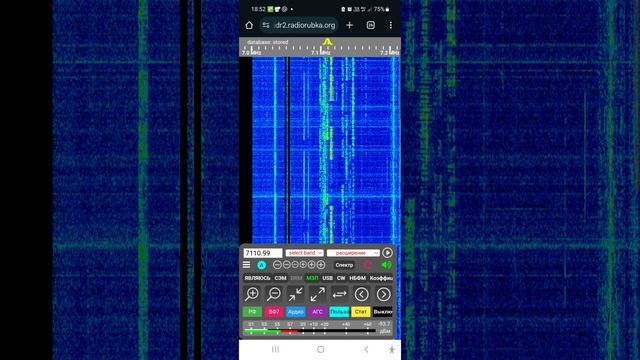Click the round play button beside dropdowns
This screenshot has height=360, width=640.
click(387, 253)
